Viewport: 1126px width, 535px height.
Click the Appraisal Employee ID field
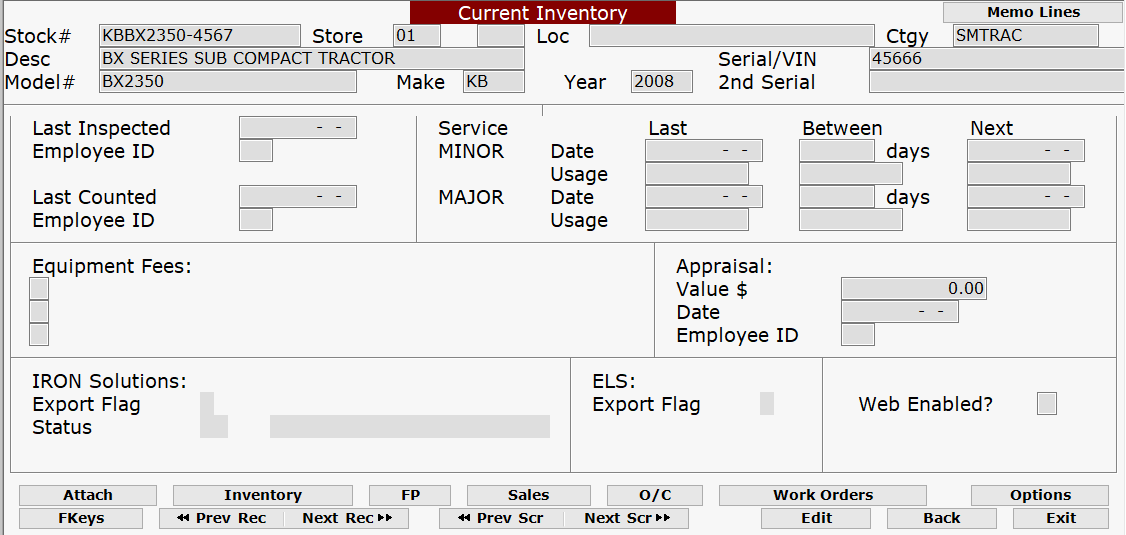click(x=858, y=335)
